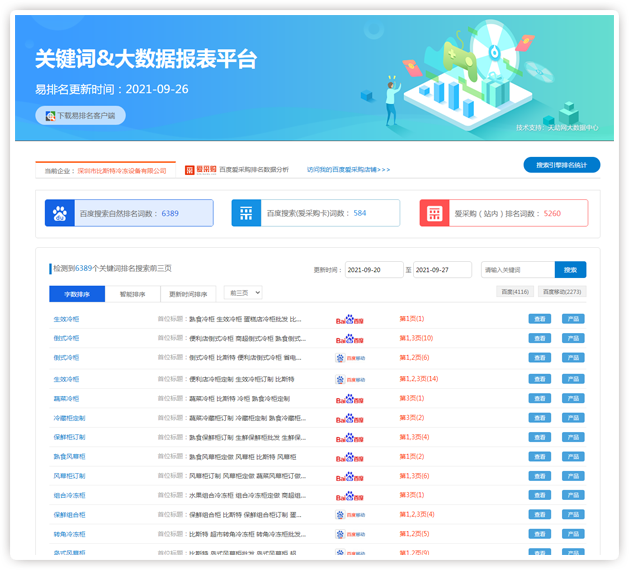Screen dimensions: 629x570
Task: Switch to the 更新时间排序 tab
Action: pyautogui.click(x=190, y=294)
